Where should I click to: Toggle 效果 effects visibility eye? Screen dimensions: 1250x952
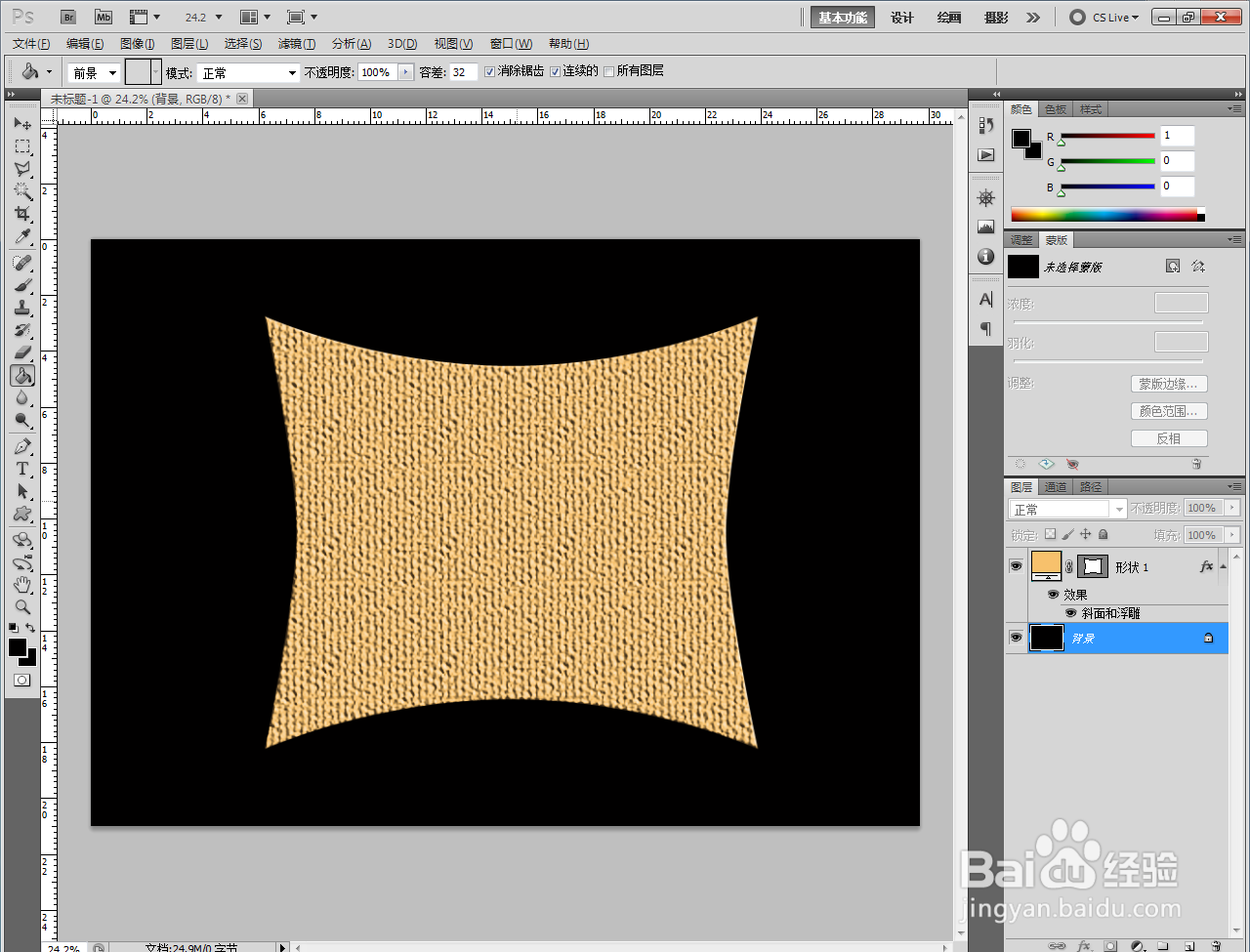point(1053,595)
